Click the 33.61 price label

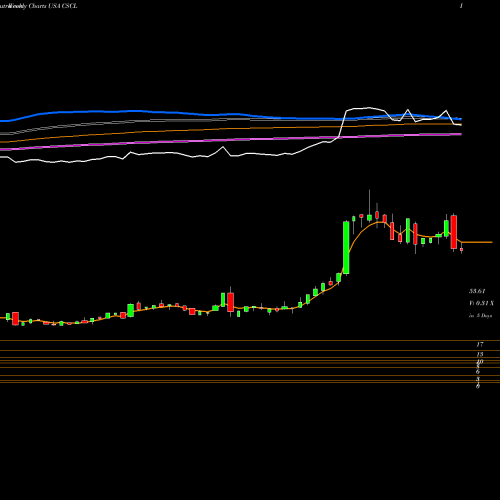[x=477, y=291]
